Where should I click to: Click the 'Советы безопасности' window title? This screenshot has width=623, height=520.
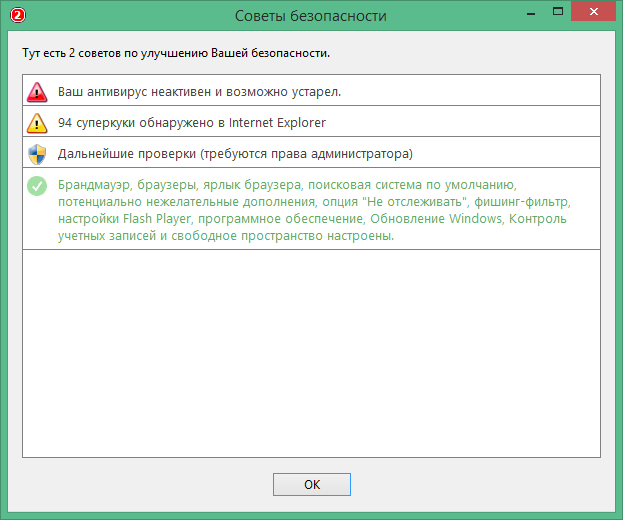[x=311, y=16]
